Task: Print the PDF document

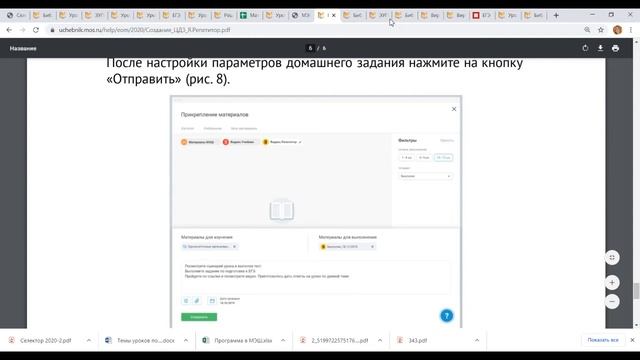Action: point(616,48)
